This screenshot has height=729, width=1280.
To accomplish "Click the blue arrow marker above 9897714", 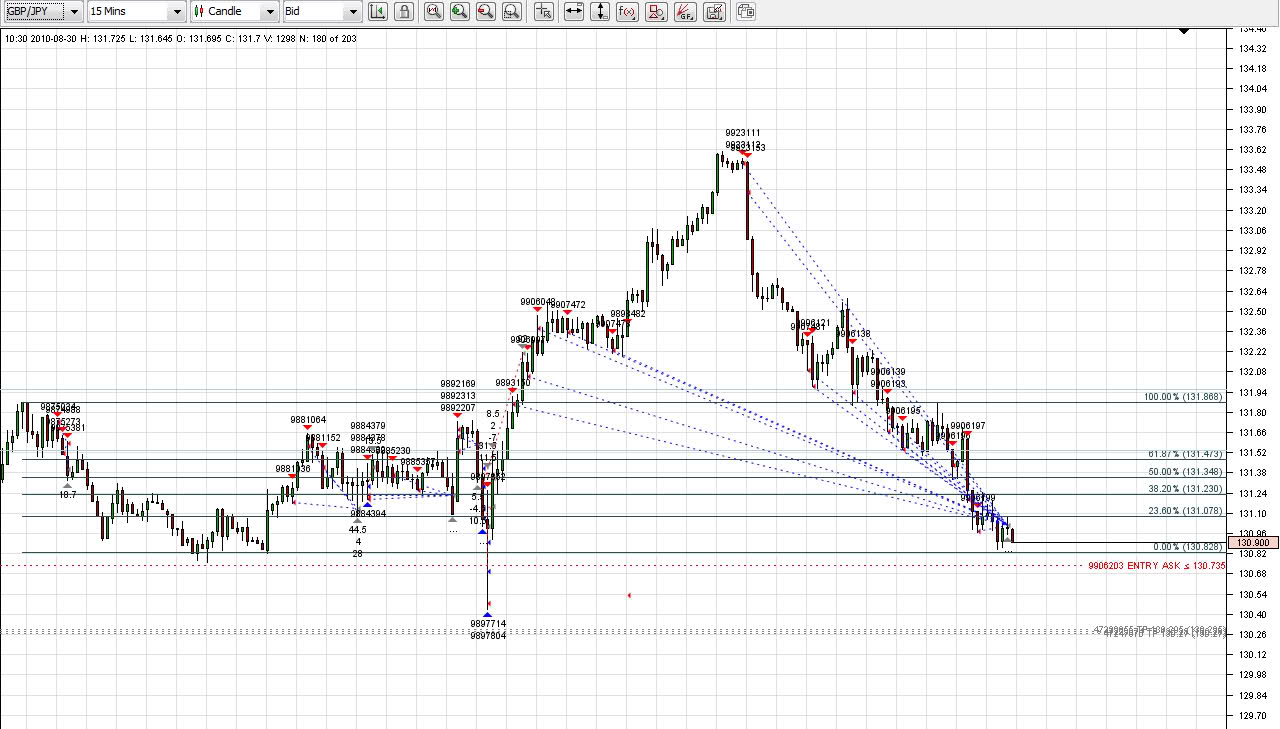I will (488, 613).
